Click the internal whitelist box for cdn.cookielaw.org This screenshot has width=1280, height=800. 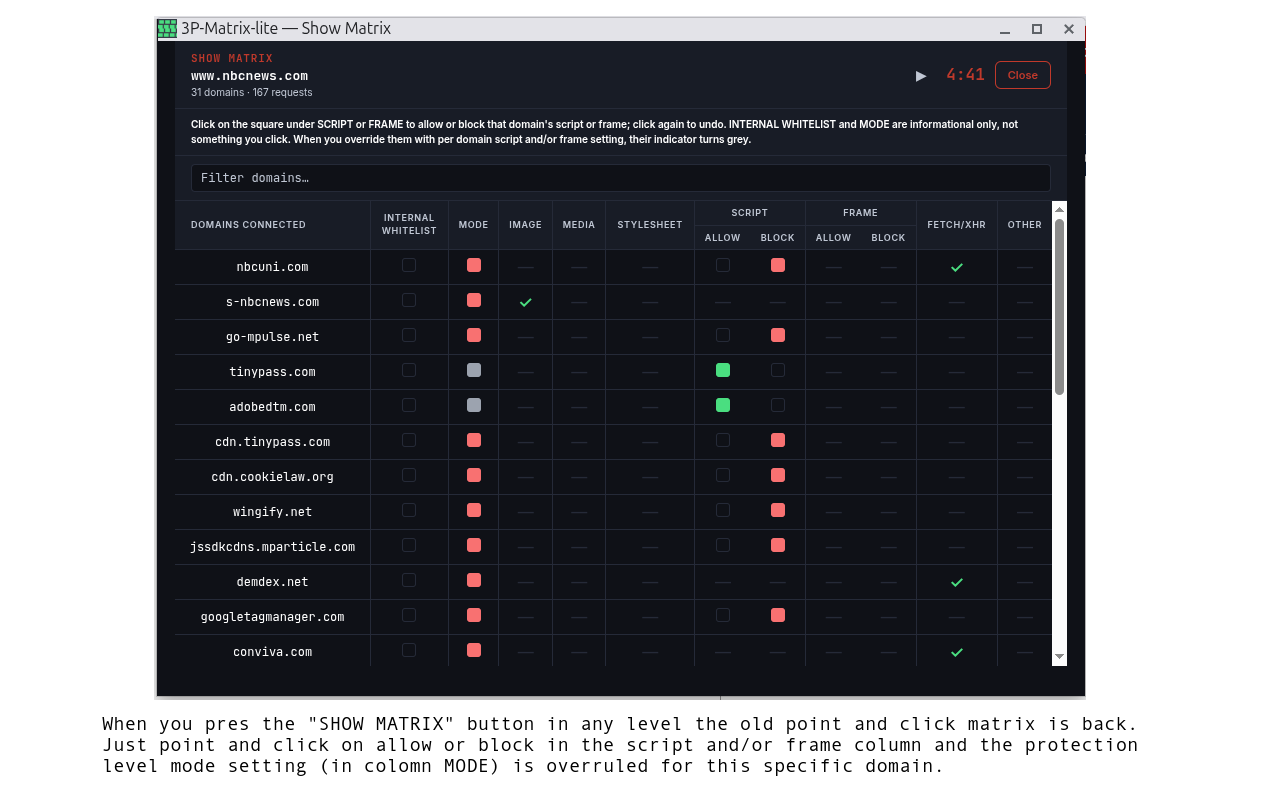(x=409, y=475)
